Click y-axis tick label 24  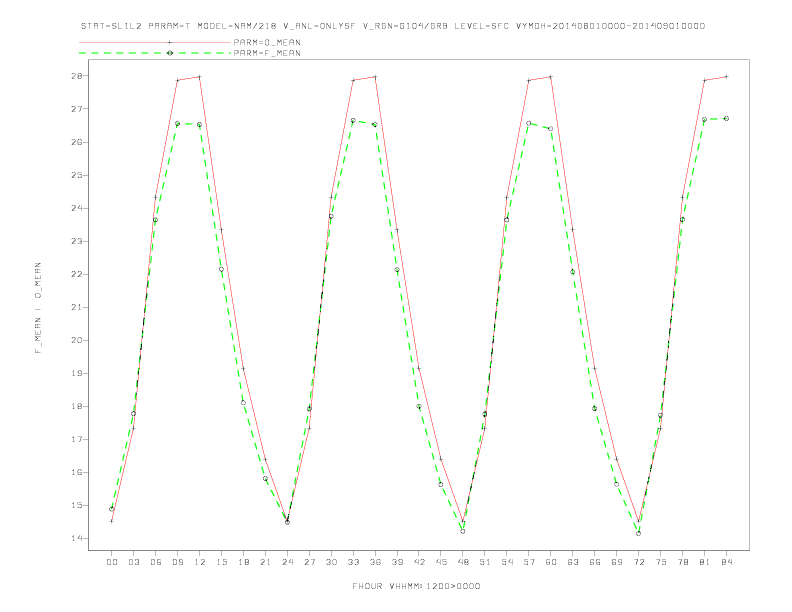click(76, 208)
